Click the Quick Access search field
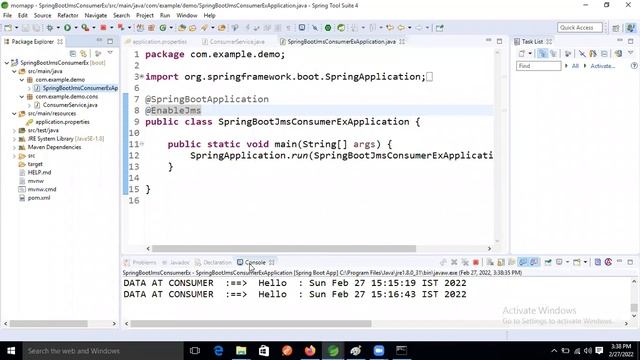 pos(580,28)
